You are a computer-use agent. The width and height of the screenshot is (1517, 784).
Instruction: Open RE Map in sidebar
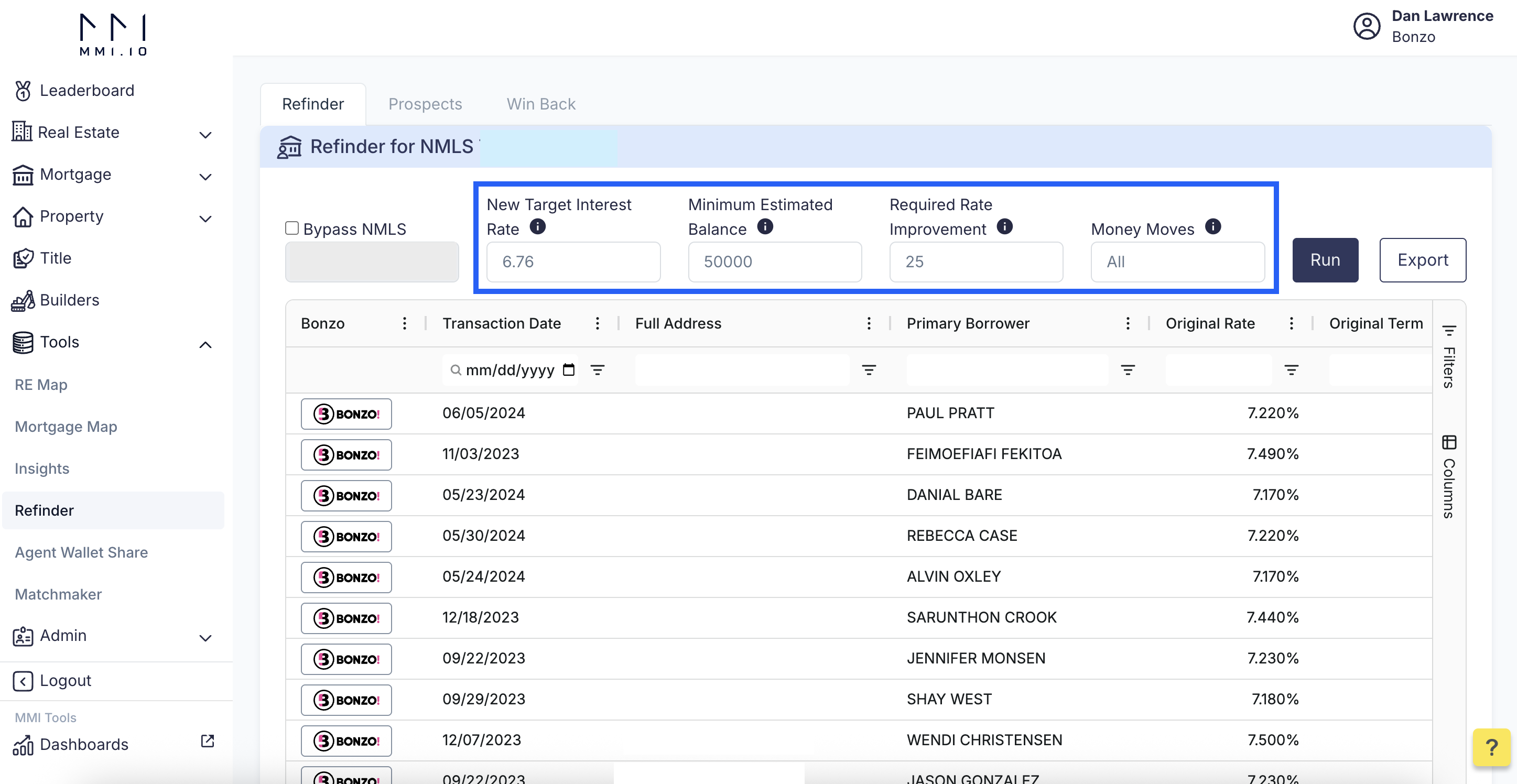41,385
